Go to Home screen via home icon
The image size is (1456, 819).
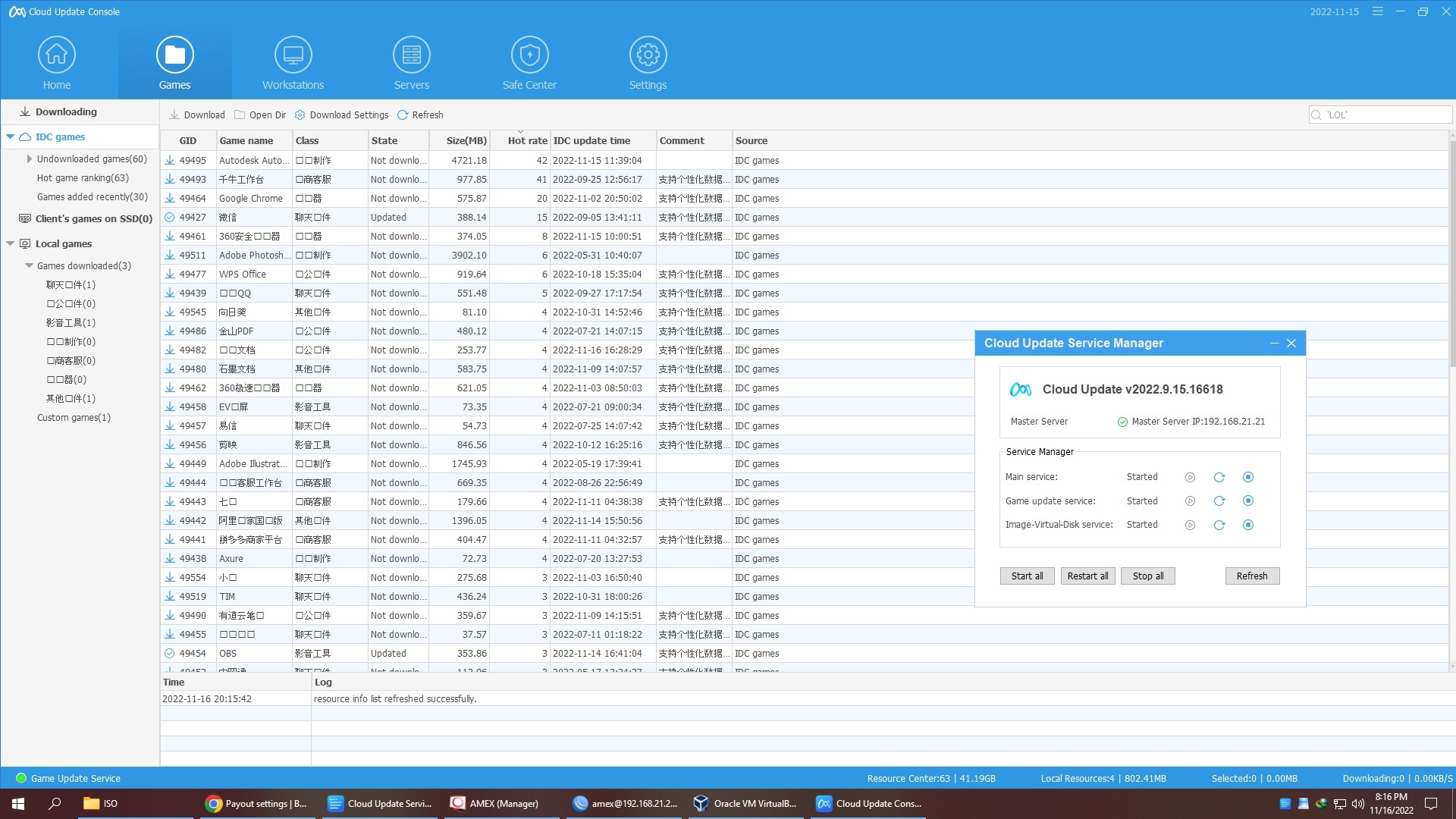click(x=57, y=55)
